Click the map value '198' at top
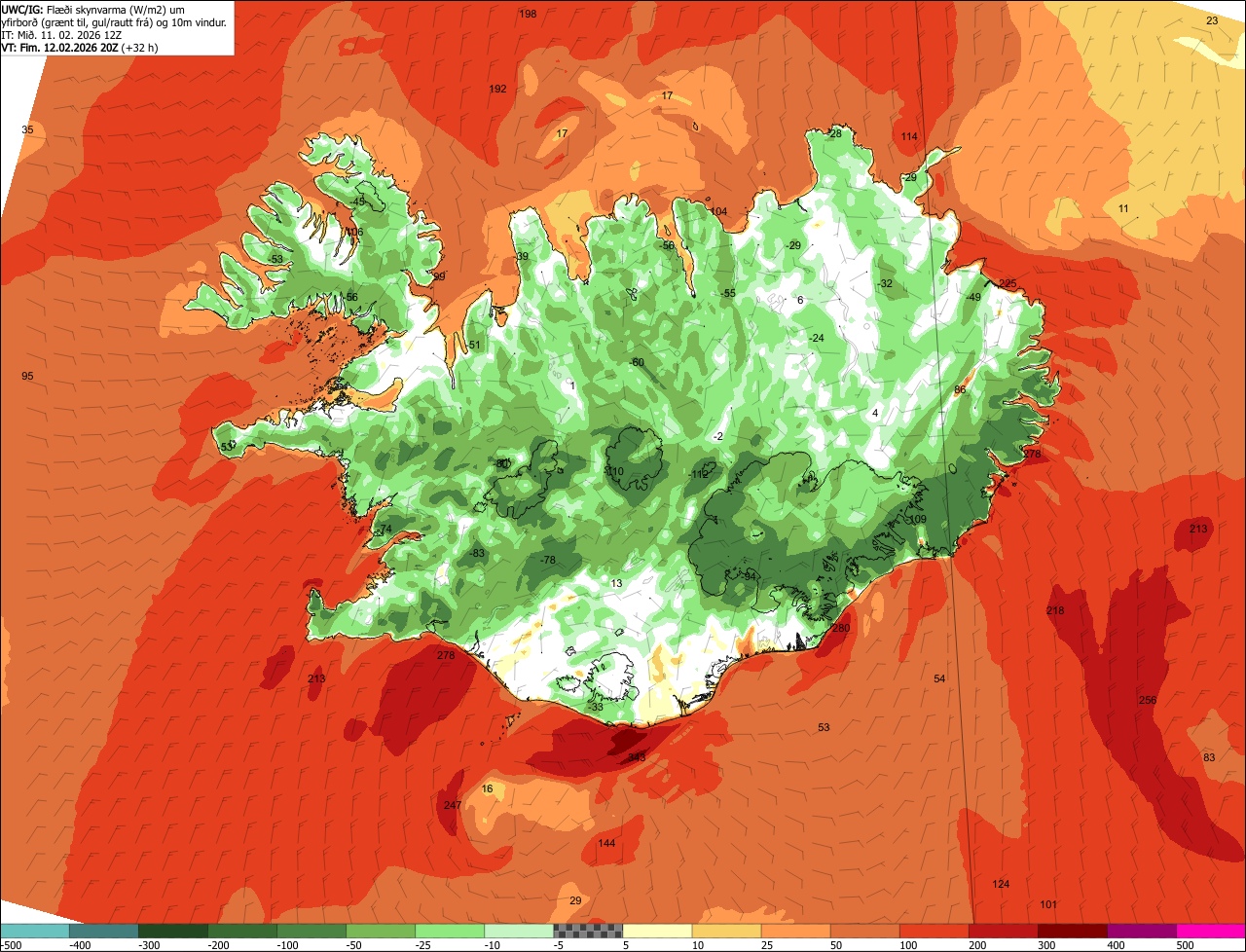 529,14
